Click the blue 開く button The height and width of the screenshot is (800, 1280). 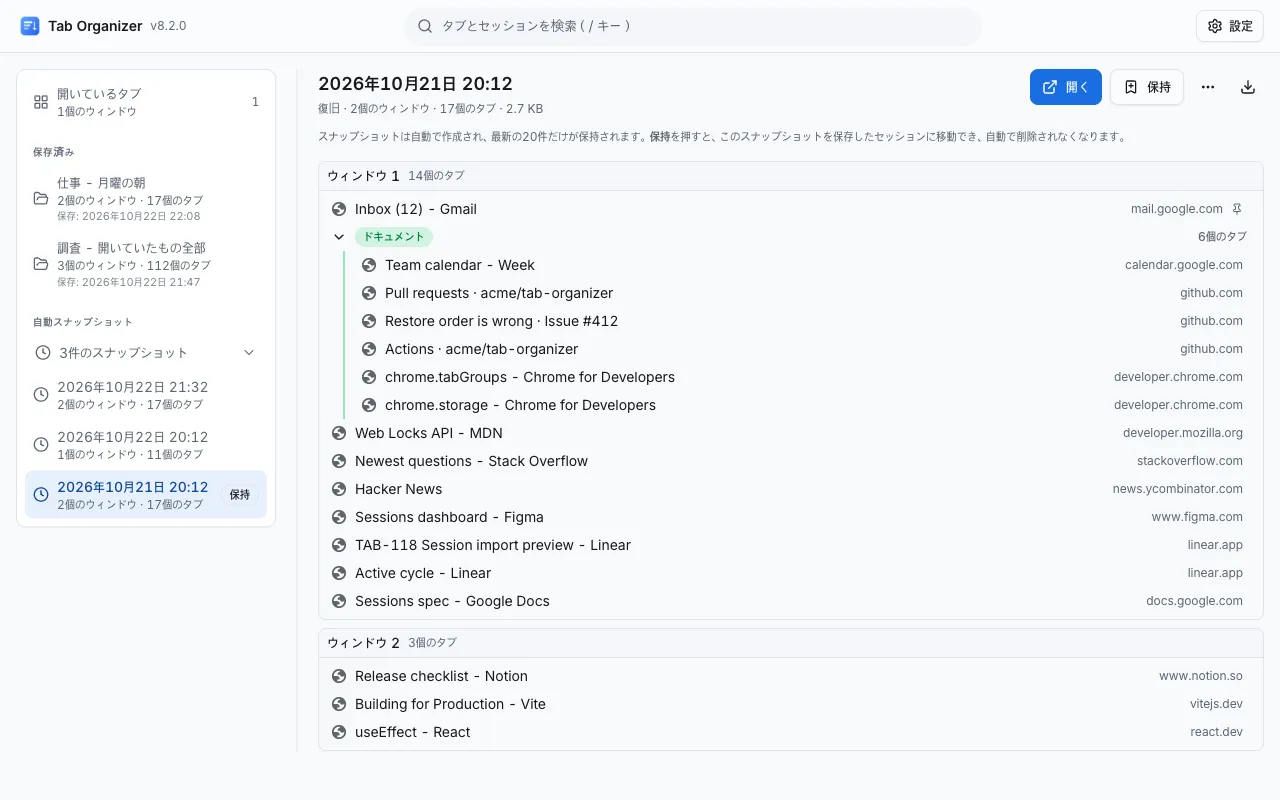point(1066,87)
